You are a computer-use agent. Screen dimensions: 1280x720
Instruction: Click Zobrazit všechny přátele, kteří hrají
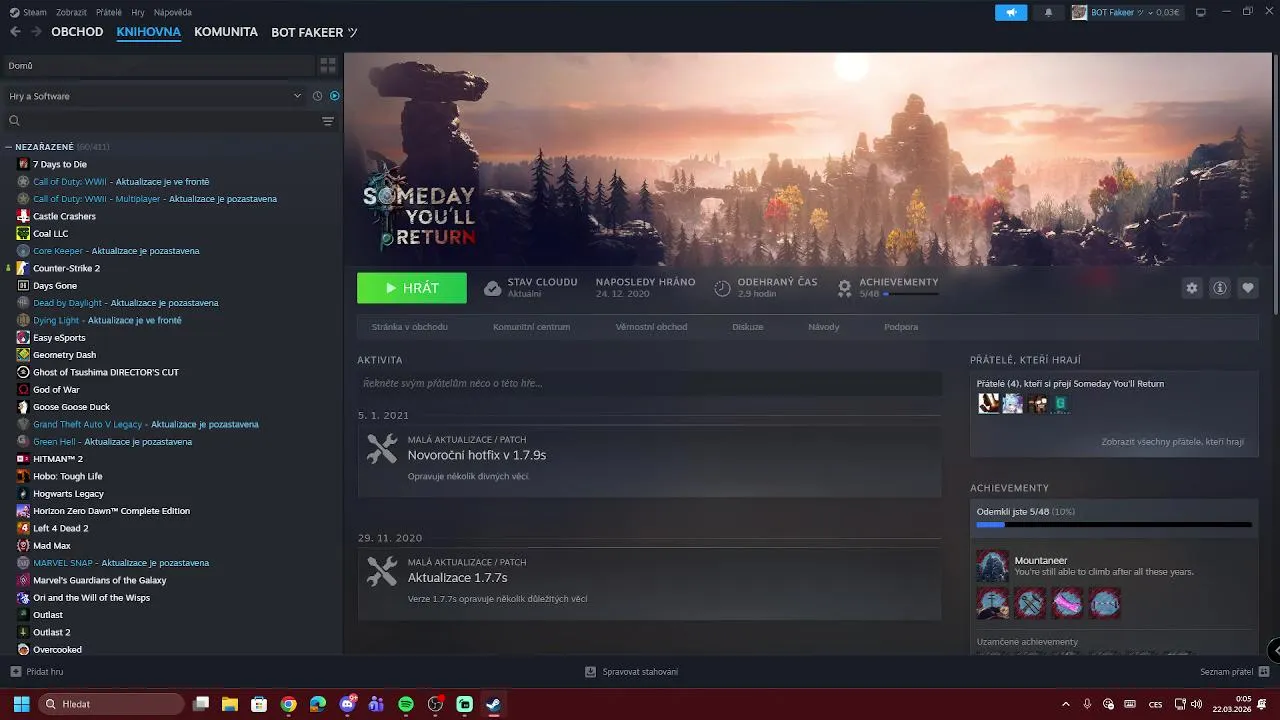[x=1172, y=441]
